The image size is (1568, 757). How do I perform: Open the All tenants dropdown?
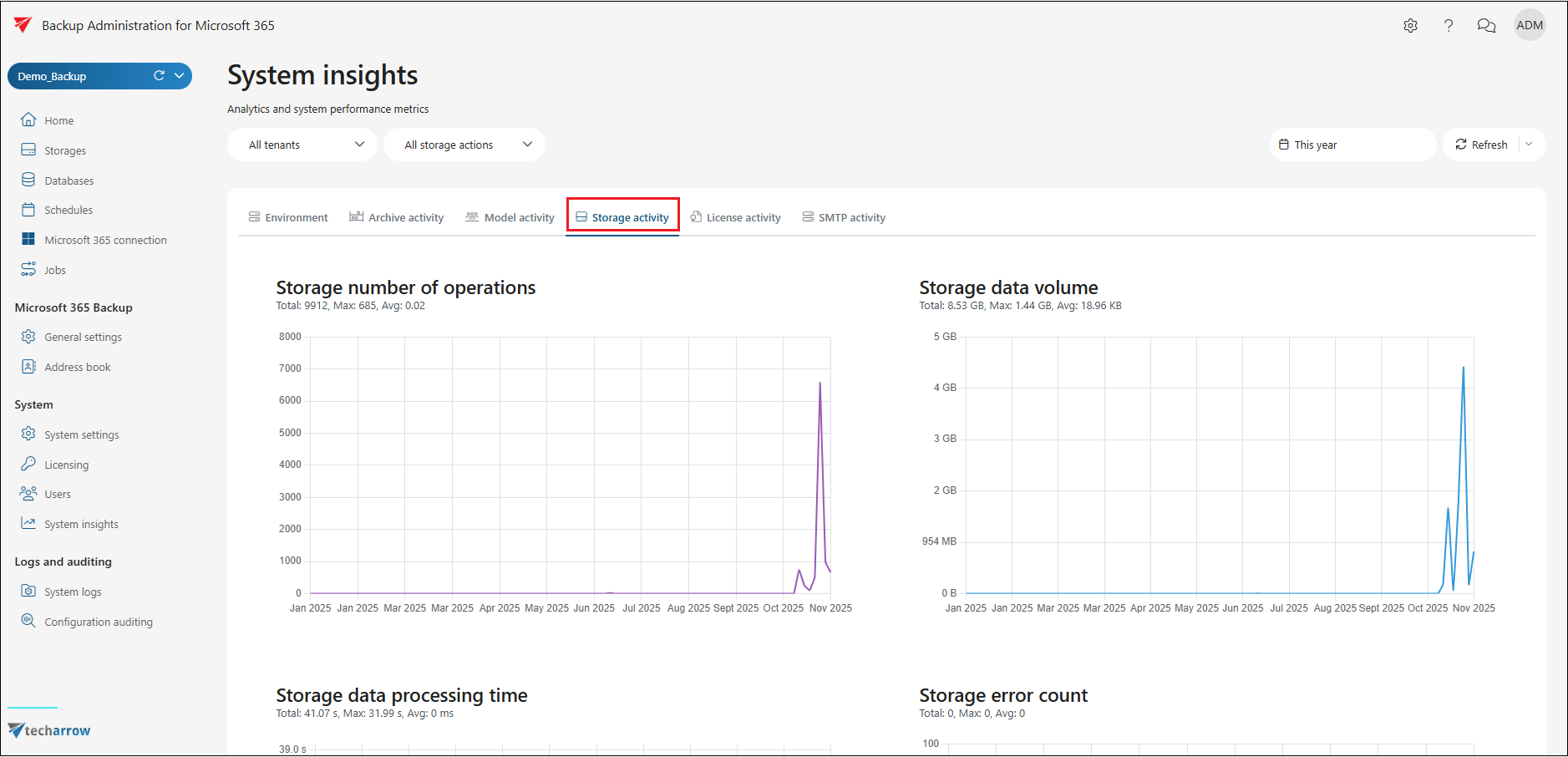coord(302,145)
